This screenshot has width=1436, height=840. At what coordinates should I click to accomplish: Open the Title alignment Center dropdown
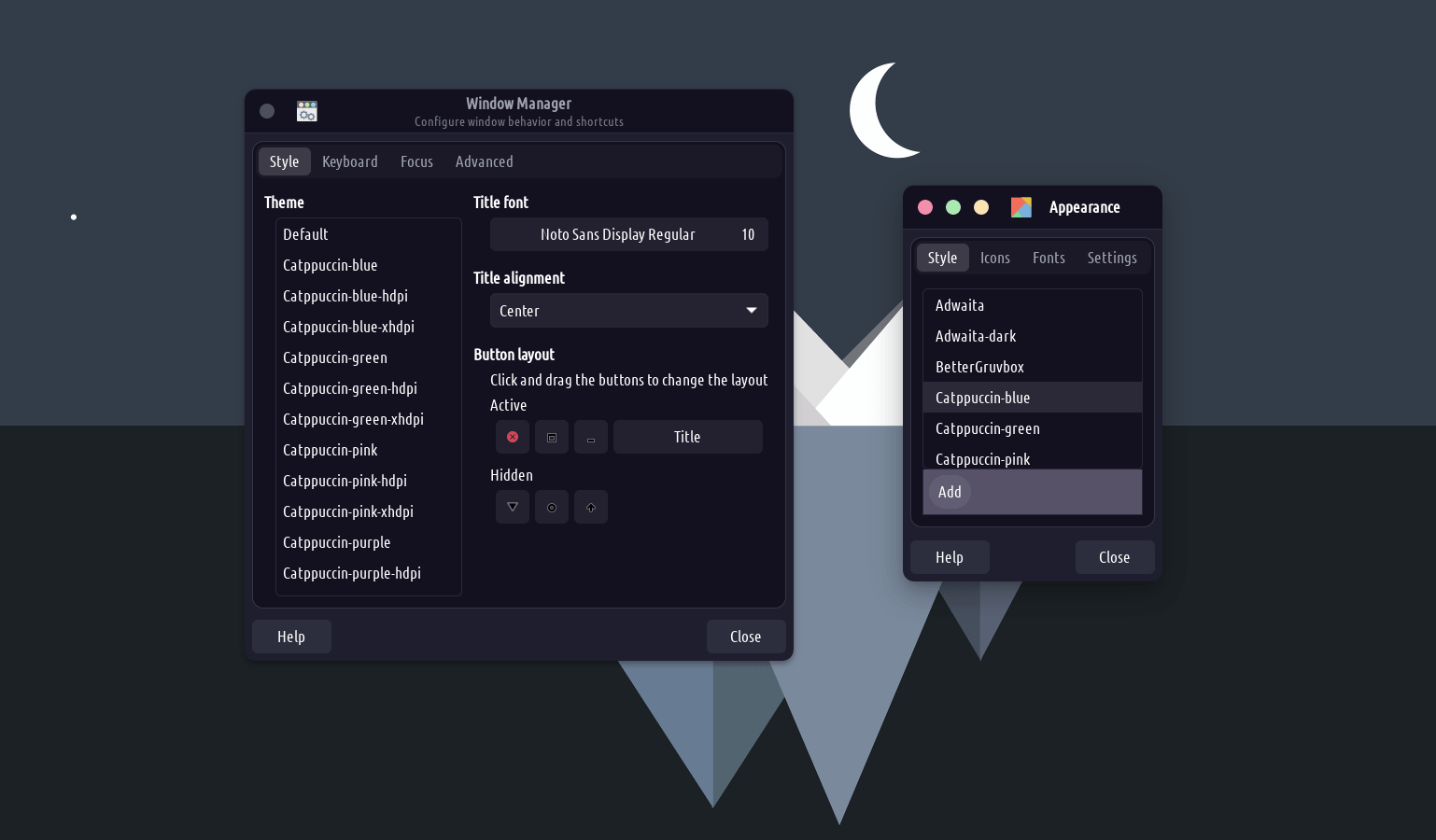[628, 311]
